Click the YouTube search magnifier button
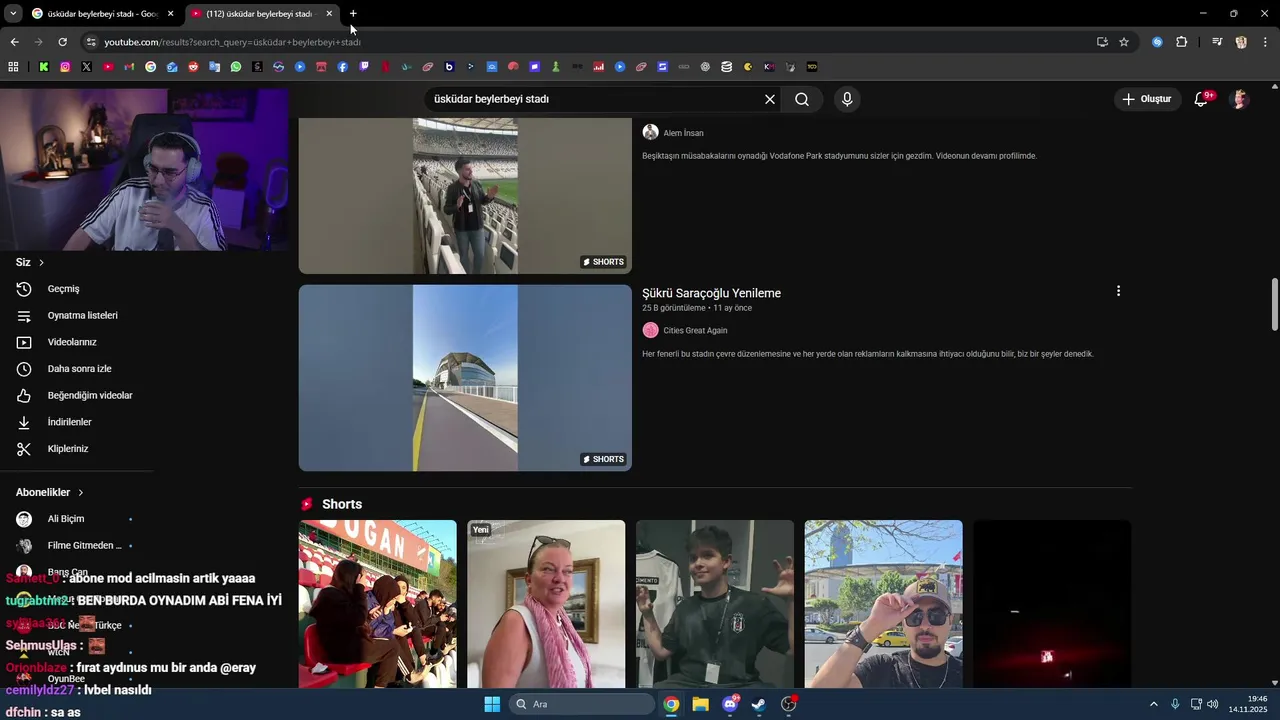Image resolution: width=1280 pixels, height=720 pixels. point(802,99)
